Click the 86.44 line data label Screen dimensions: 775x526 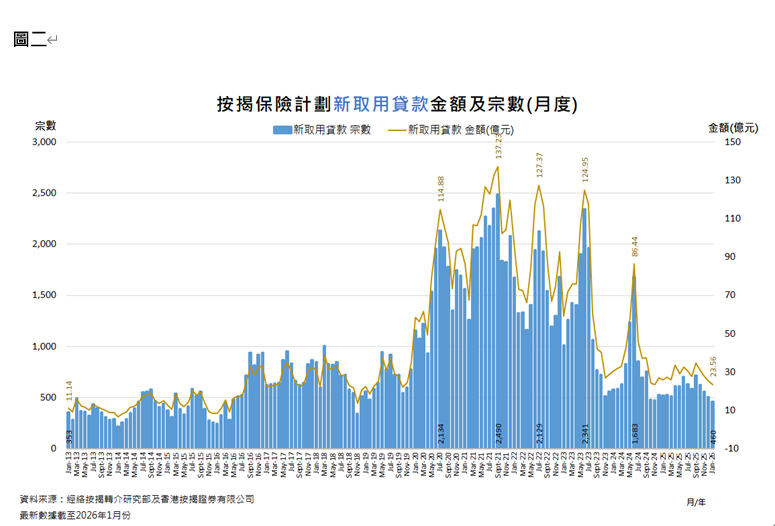coord(634,247)
